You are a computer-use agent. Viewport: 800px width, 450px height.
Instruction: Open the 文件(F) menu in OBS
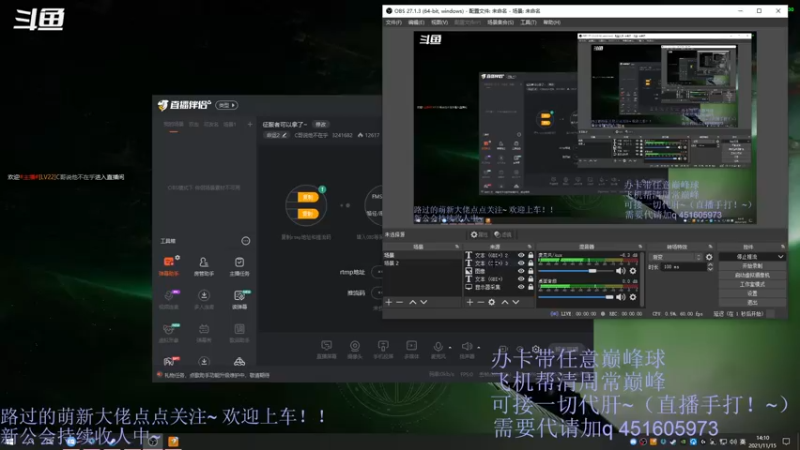(x=393, y=22)
